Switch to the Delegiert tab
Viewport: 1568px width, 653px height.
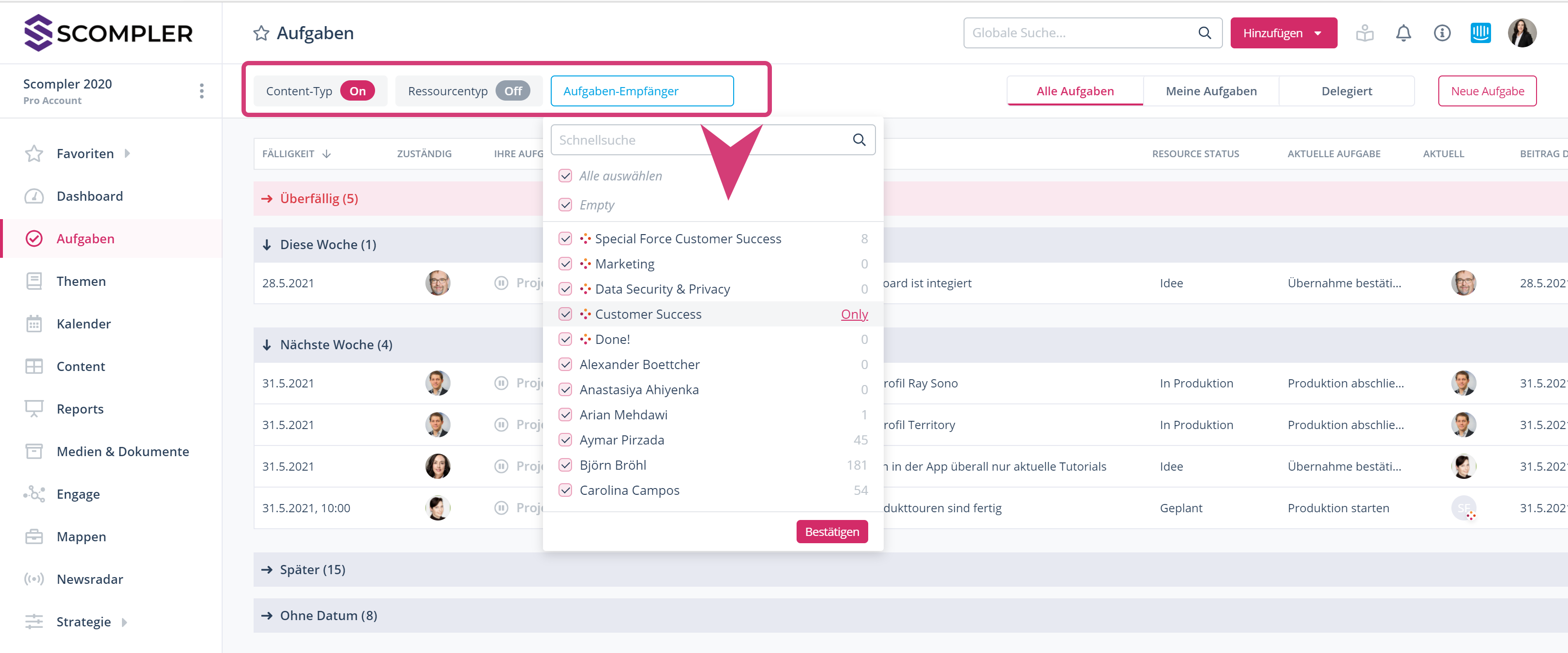1346,91
